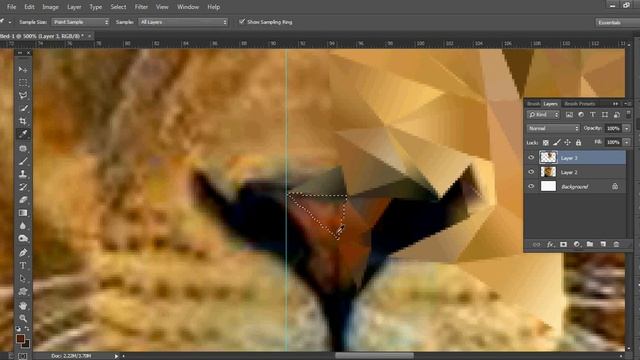Screen dimensions: 640x360
Task: Open the layer filter Kind dropdown
Action: [543, 115]
